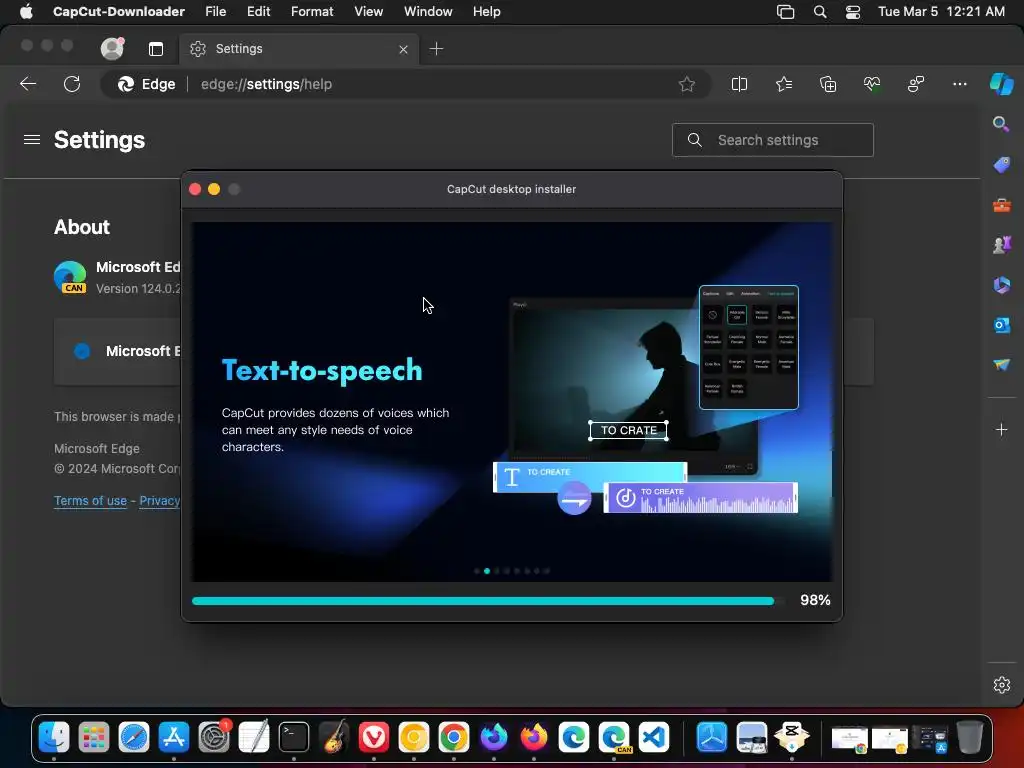This screenshot has width=1024, height=768.
Task: Open the Settings hamburger menu
Action: [x=32, y=140]
